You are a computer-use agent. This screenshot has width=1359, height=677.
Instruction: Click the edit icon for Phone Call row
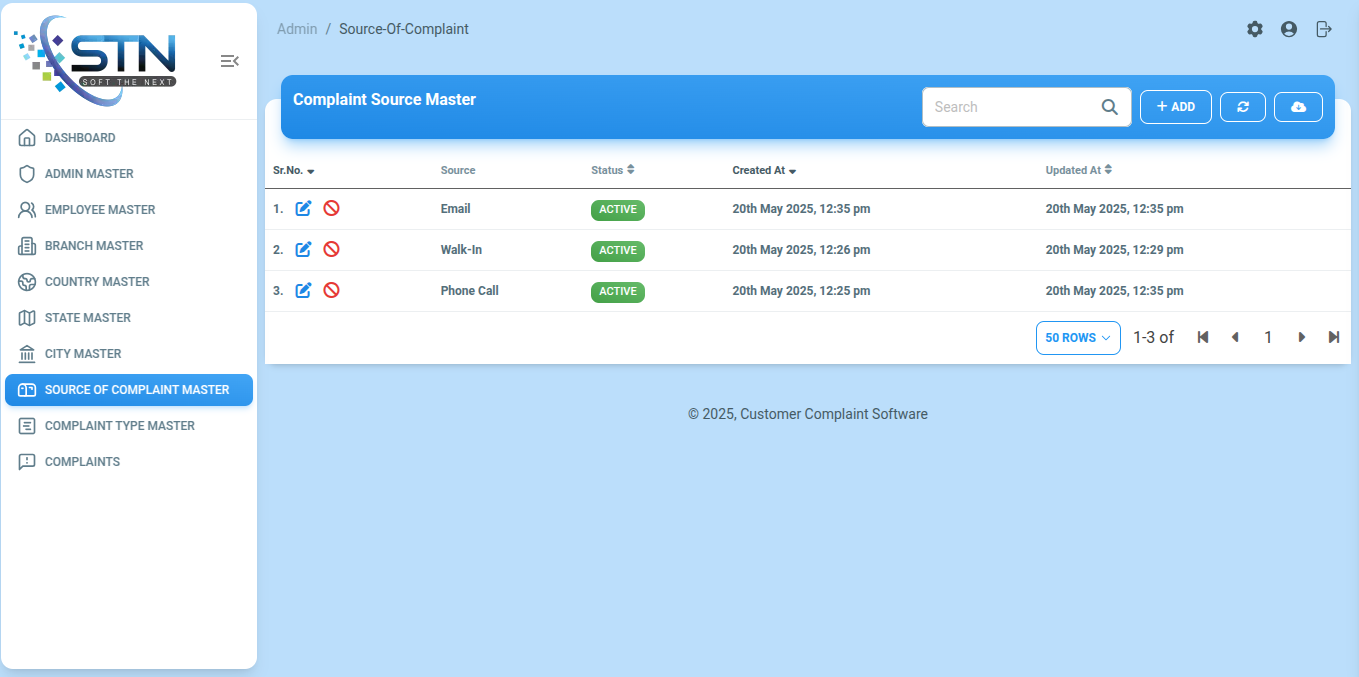pos(304,290)
